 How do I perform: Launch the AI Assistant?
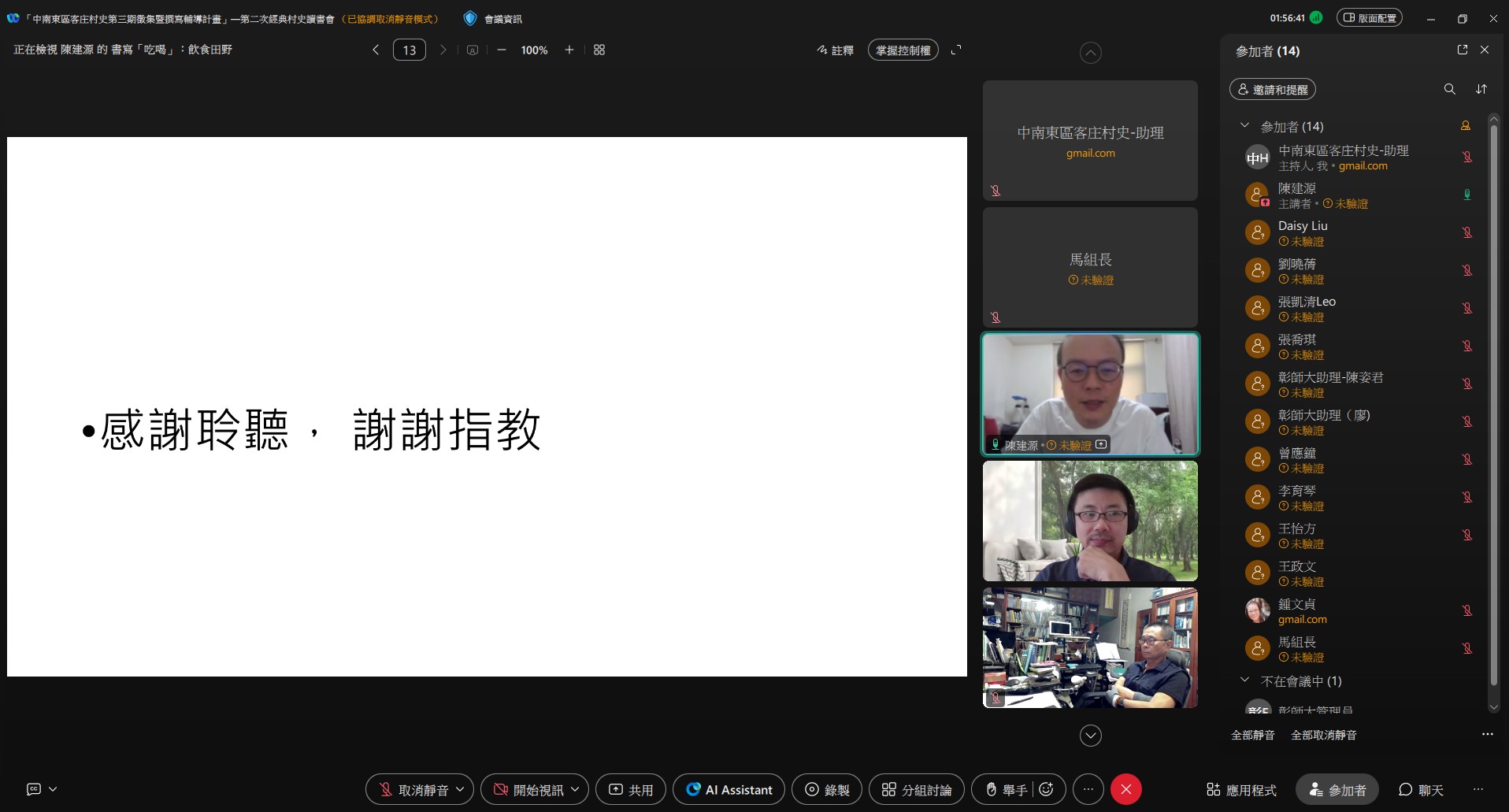tap(727, 789)
